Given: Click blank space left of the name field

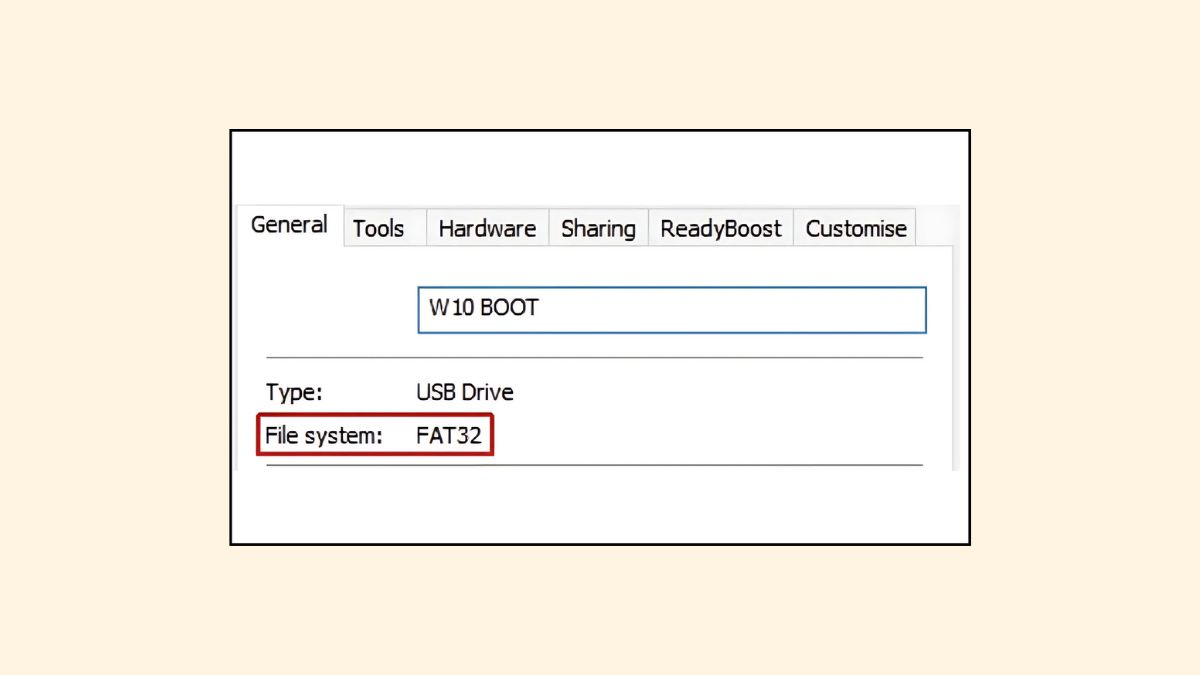Looking at the screenshot, I should coord(330,309).
